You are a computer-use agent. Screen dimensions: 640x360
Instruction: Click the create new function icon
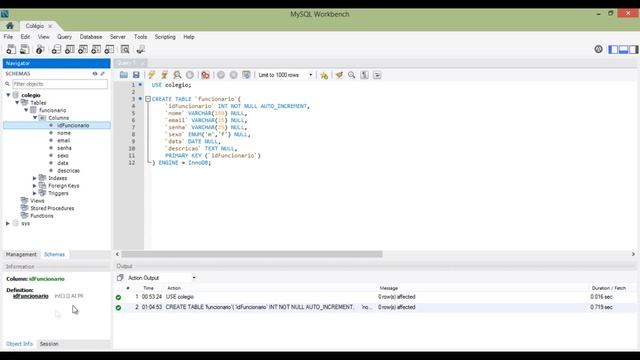109,49
